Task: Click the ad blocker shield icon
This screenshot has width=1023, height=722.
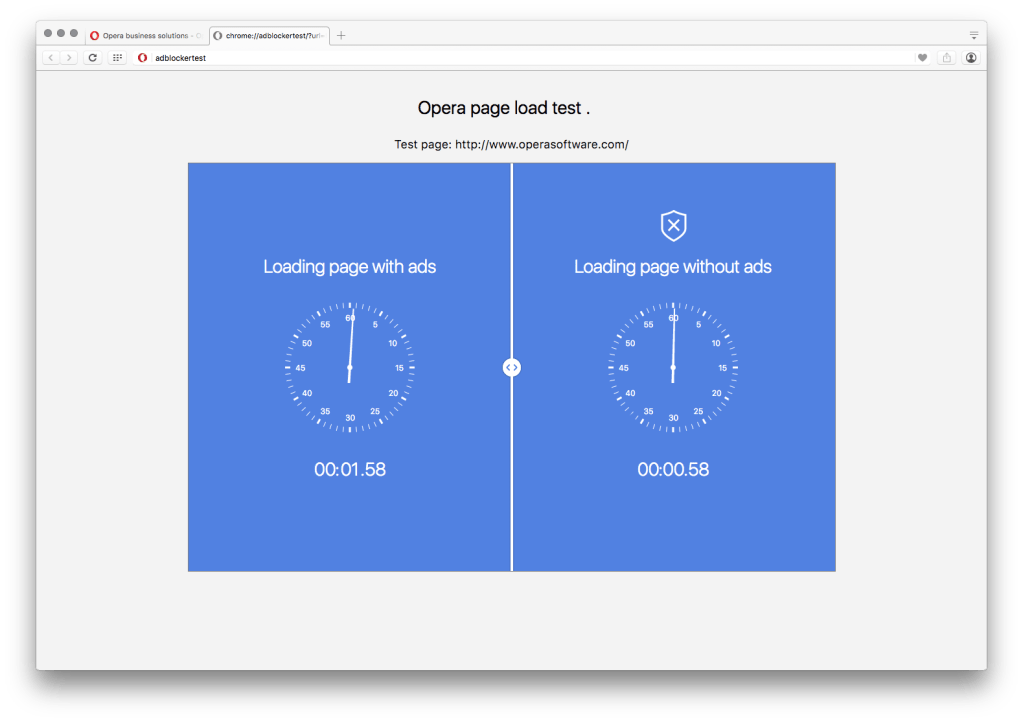Action: (673, 226)
